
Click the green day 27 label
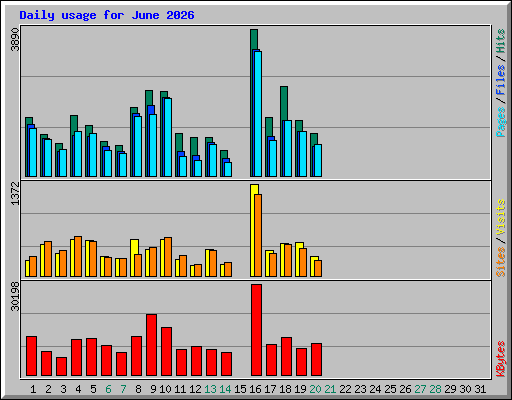(420, 389)
